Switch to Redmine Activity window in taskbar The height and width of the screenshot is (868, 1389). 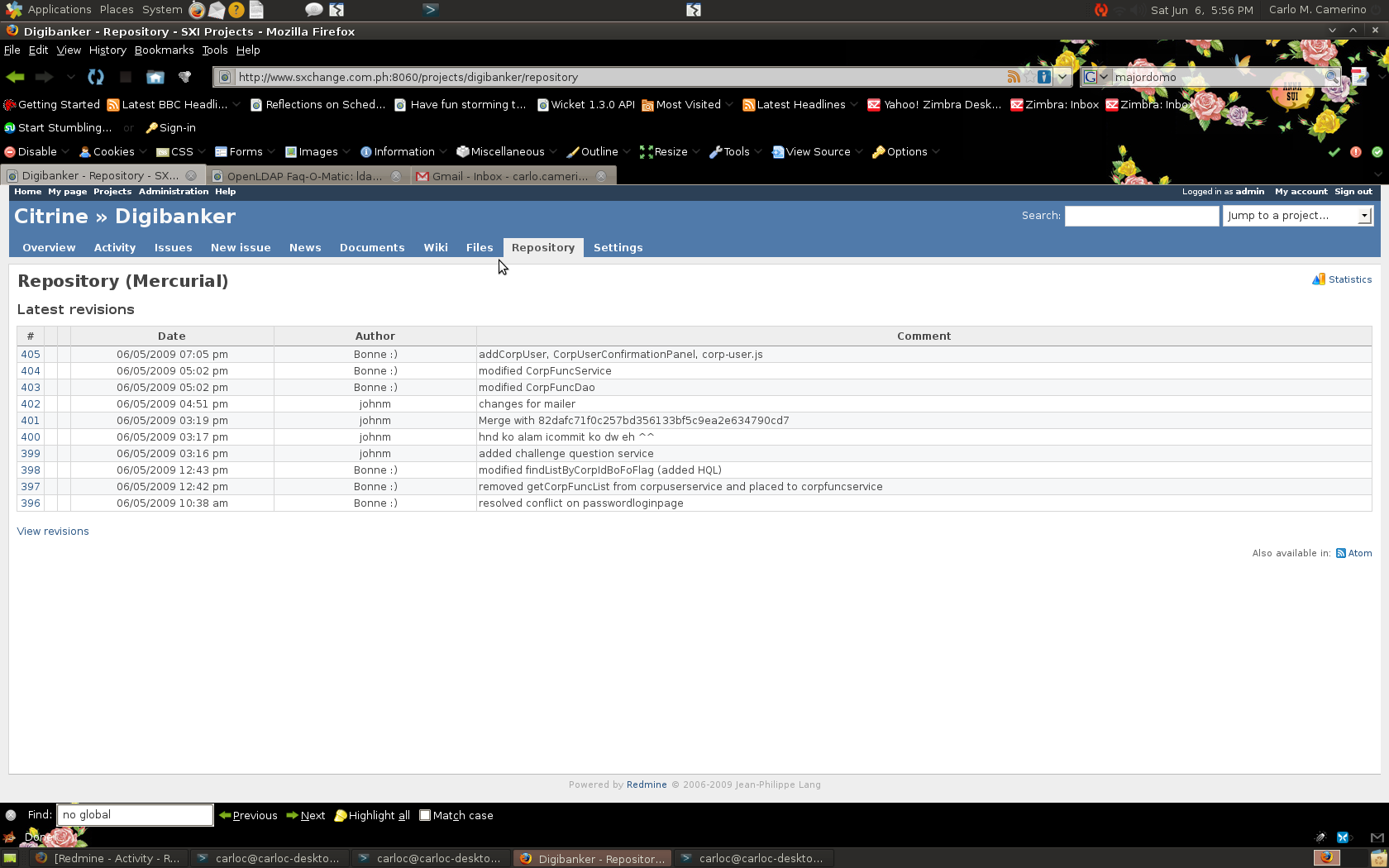[x=107, y=859]
